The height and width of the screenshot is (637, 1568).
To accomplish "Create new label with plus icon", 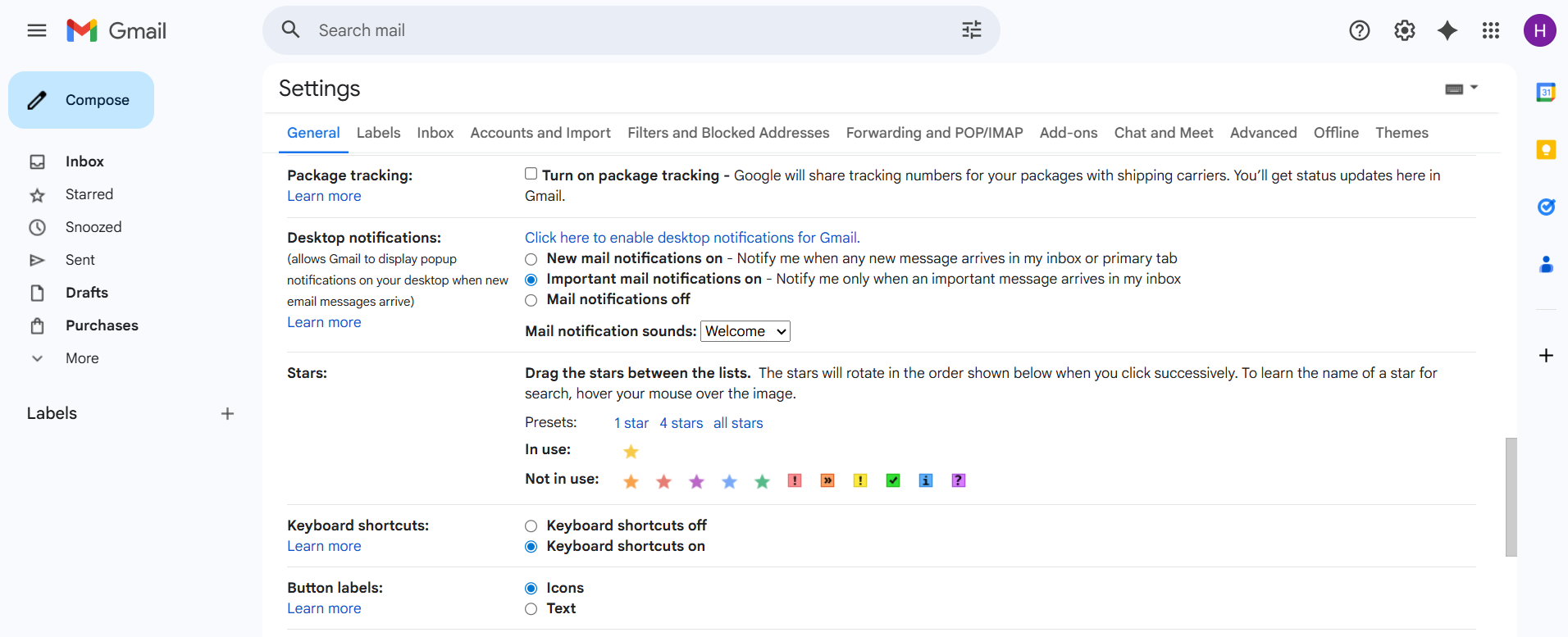I will (228, 414).
